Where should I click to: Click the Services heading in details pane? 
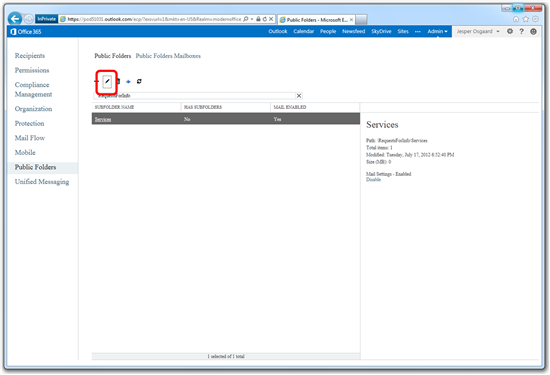coord(382,125)
